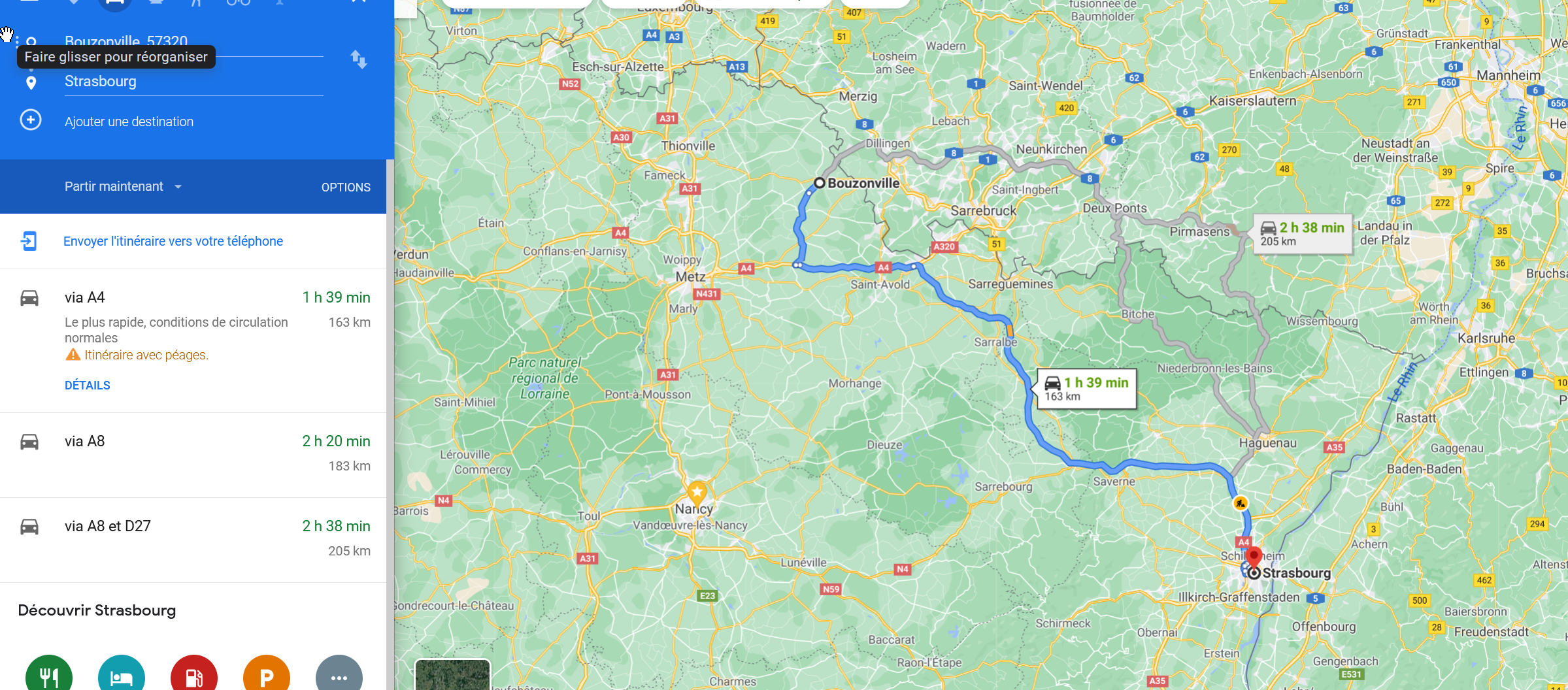
Task: Open restaurants in Strasbourg via the green fork icon
Action: click(49, 675)
